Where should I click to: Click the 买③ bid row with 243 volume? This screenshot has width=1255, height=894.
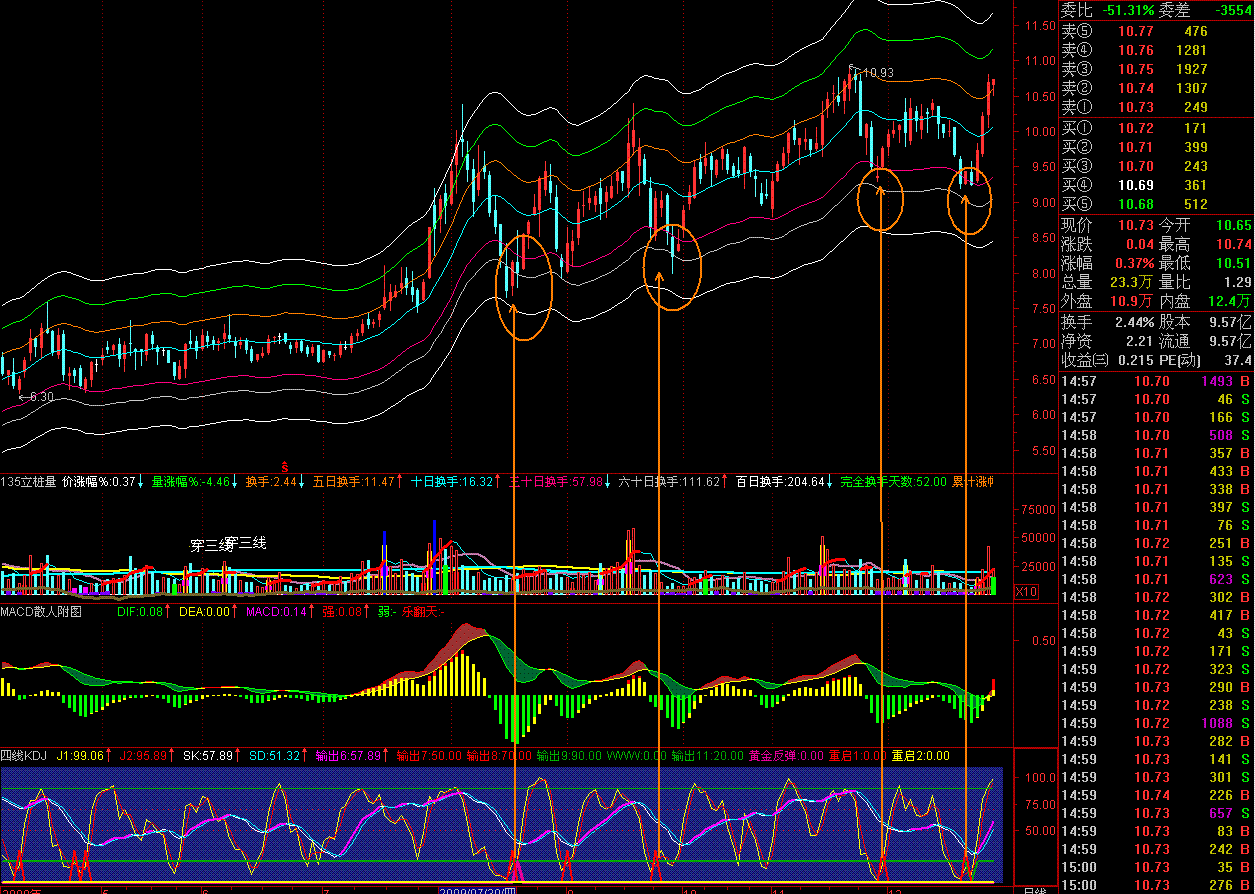point(1156,166)
